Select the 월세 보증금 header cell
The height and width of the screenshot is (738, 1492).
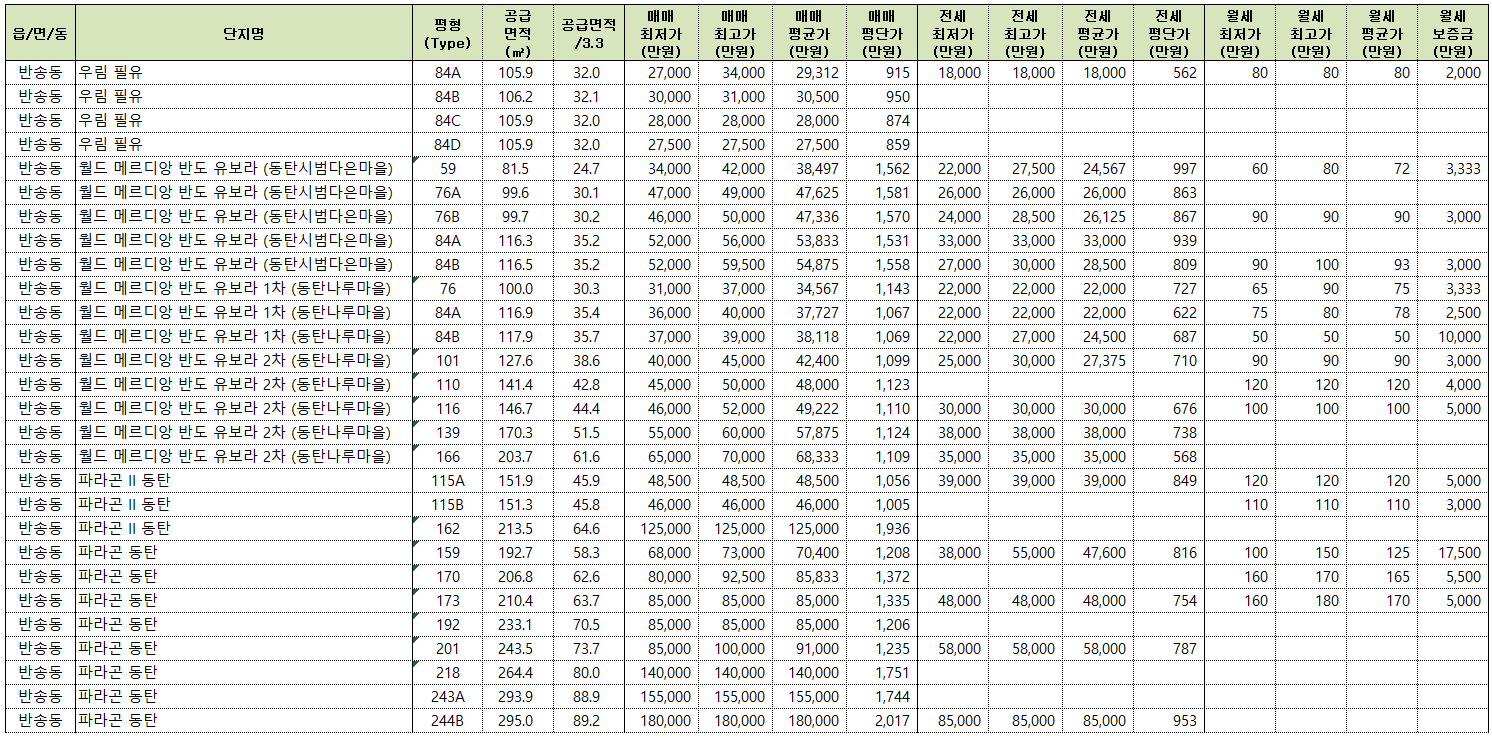coord(1452,33)
